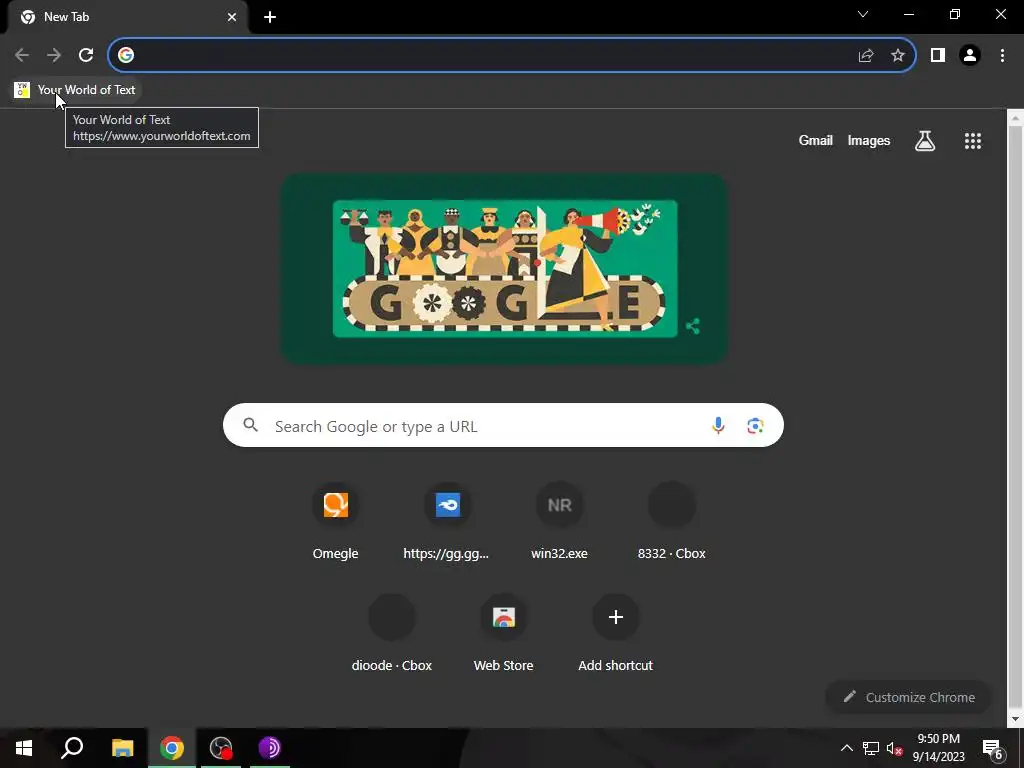The image size is (1024, 768).
Task: Open the win32.exe shortcut
Action: pos(560,521)
